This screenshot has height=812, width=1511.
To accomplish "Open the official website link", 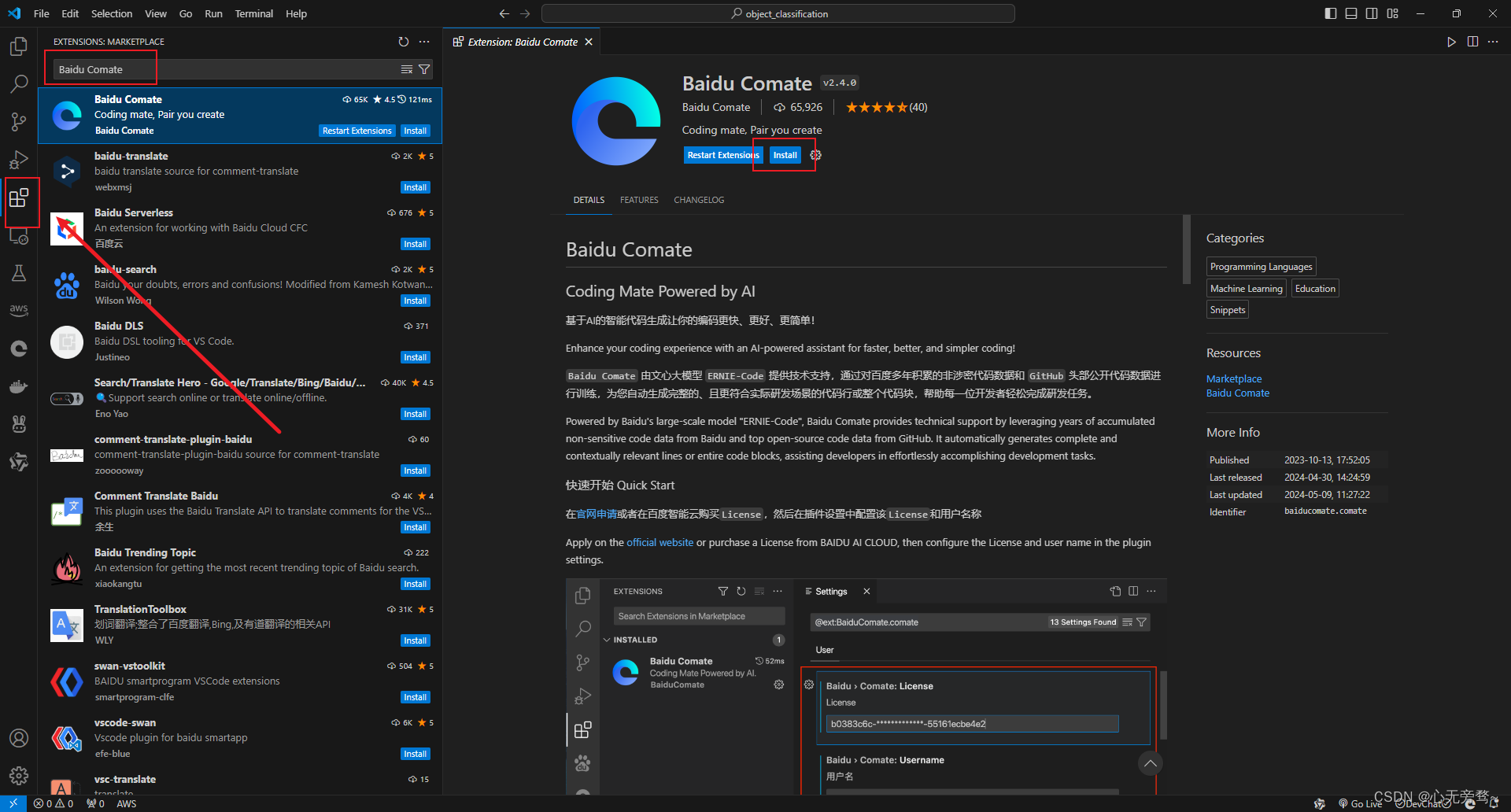I will click(659, 542).
